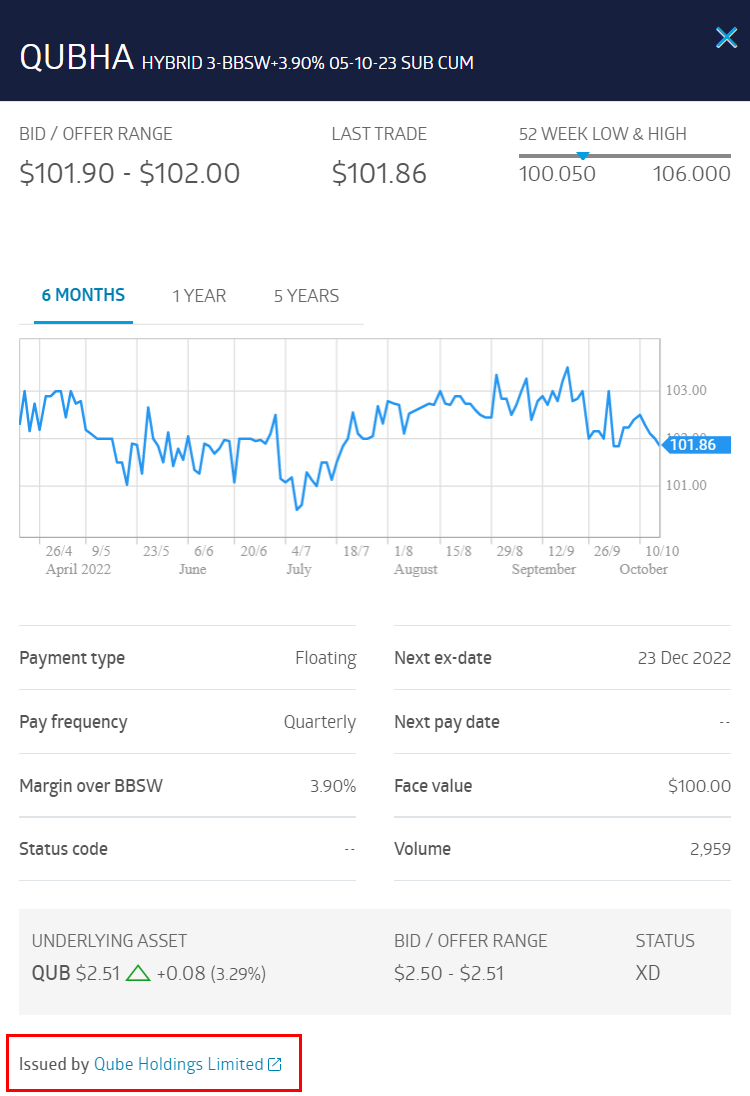
Task: Switch to the 5 YEARS chart tab
Action: pos(306,296)
